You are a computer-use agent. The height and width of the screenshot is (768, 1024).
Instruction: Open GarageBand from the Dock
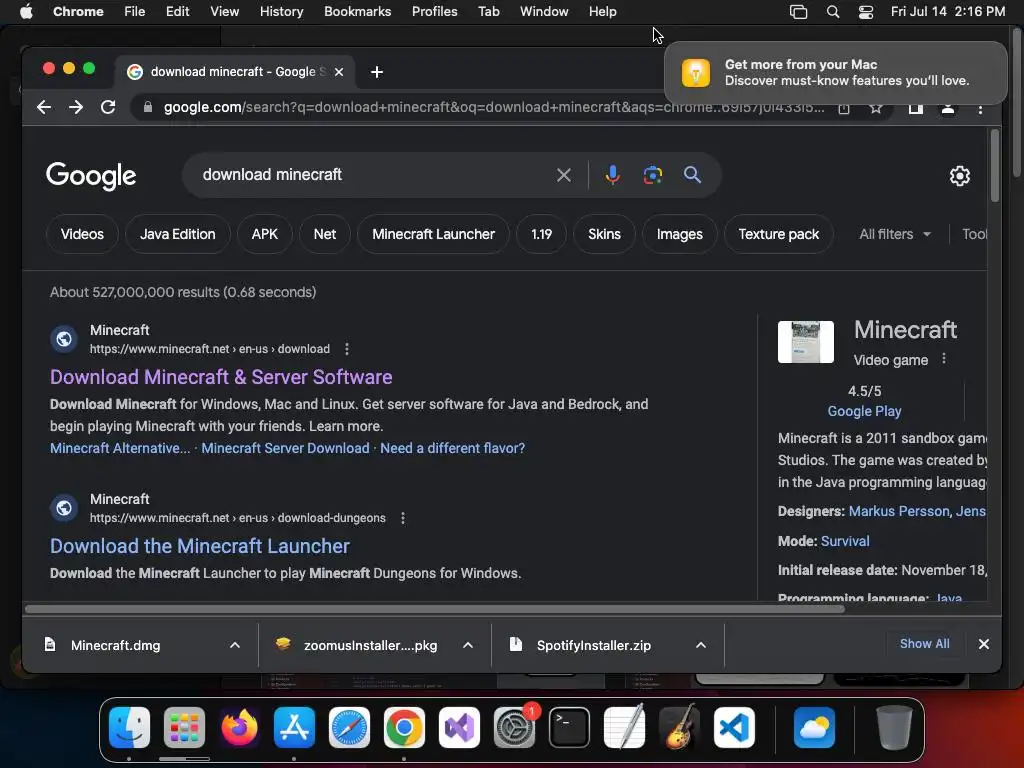tap(679, 727)
